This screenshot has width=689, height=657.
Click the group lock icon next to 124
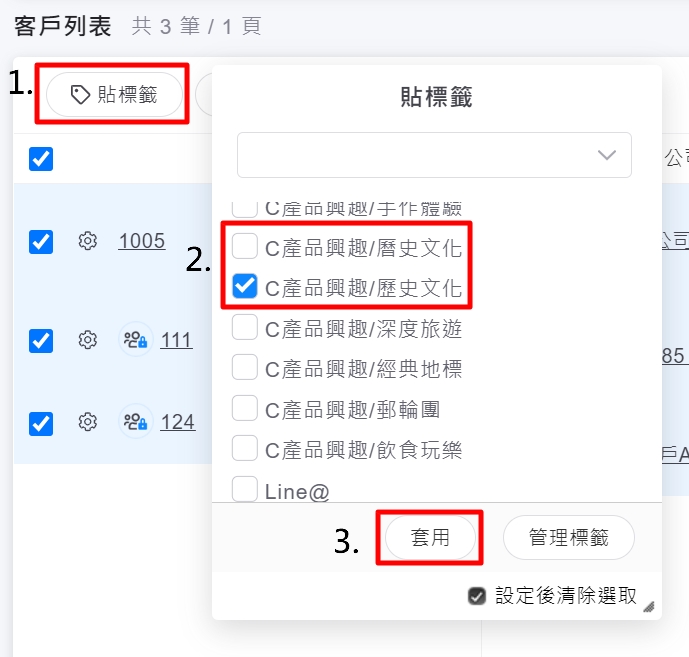click(135, 422)
